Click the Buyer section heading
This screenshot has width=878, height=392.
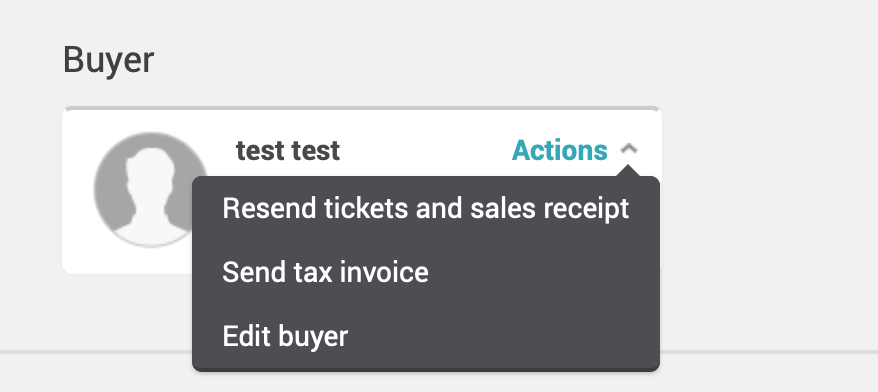click(x=108, y=60)
